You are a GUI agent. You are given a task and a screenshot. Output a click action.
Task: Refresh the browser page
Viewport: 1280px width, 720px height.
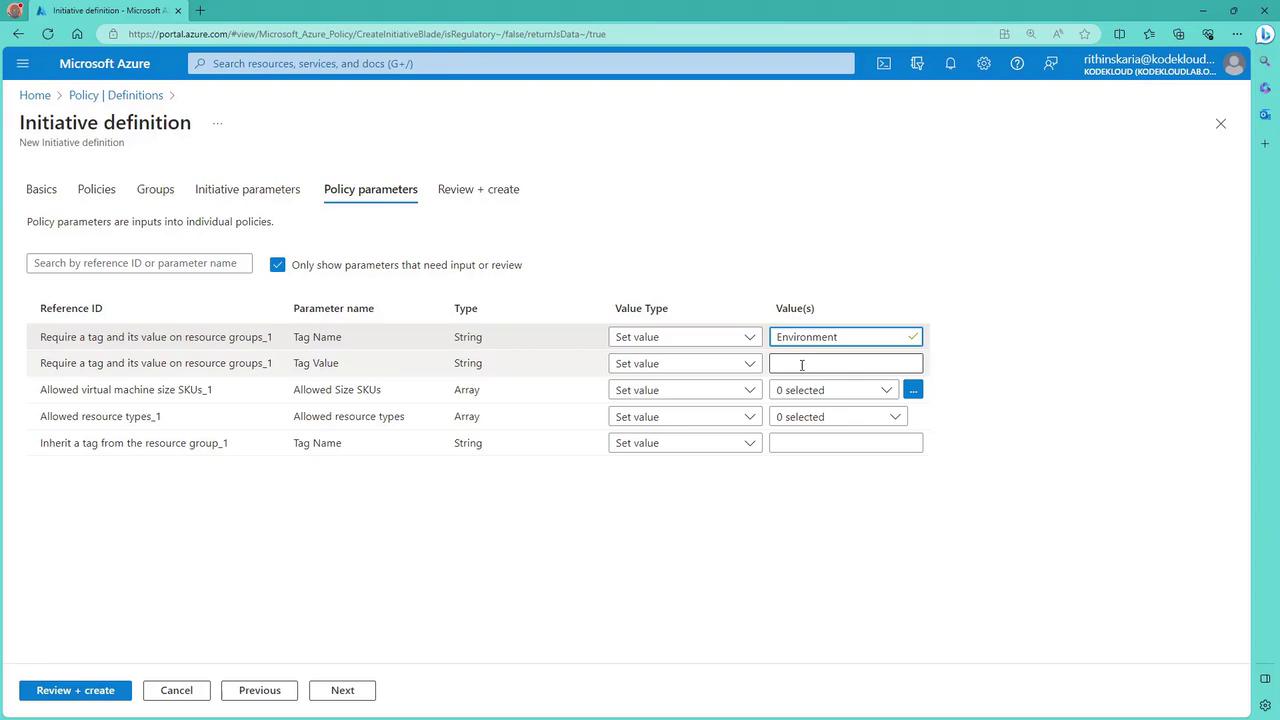click(x=47, y=34)
